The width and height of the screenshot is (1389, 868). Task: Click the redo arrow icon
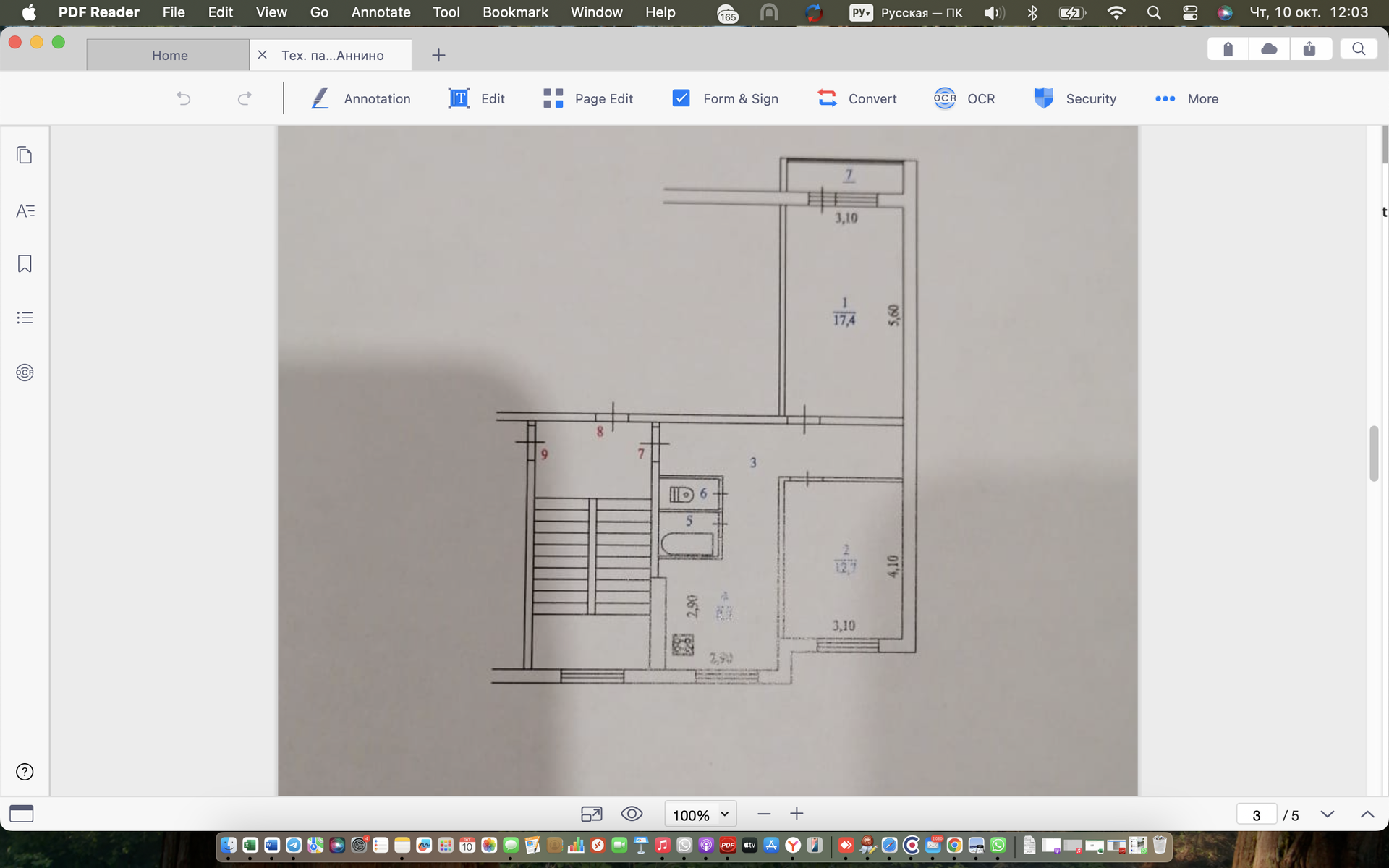(245, 98)
